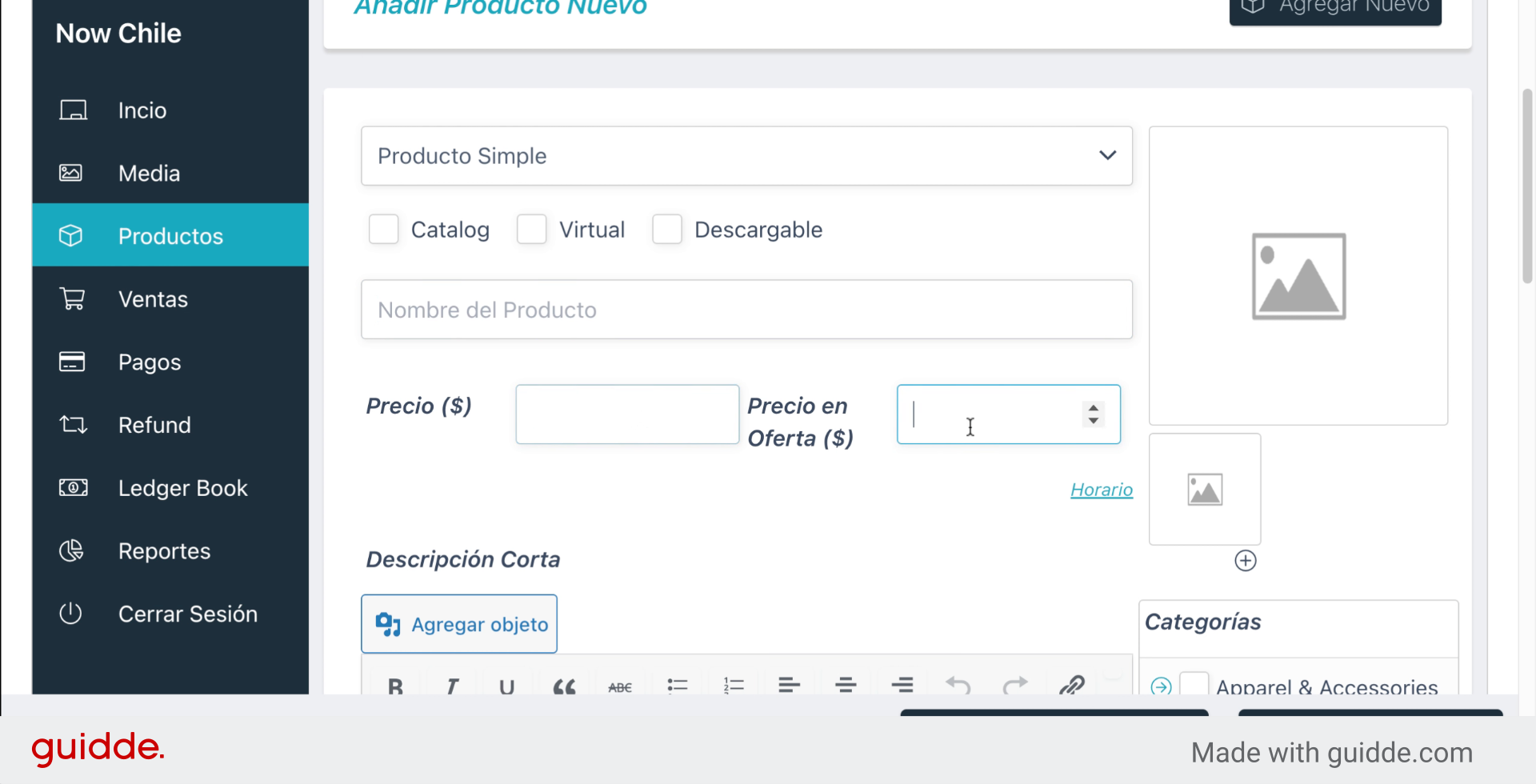Go to Ventas in the sidebar

click(x=170, y=298)
